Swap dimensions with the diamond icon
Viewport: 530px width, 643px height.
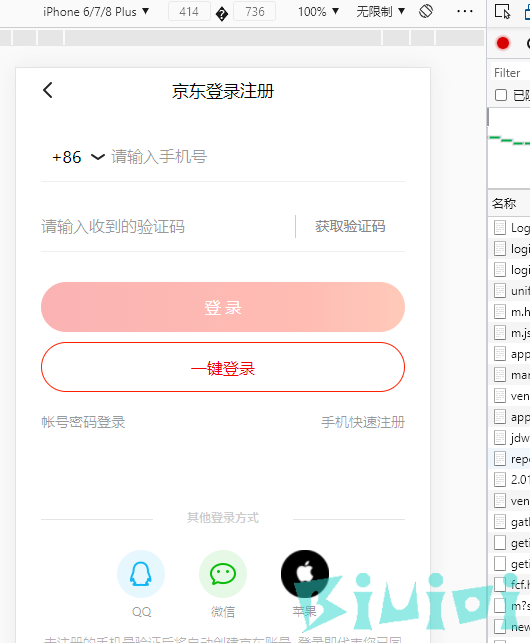tap(222, 14)
